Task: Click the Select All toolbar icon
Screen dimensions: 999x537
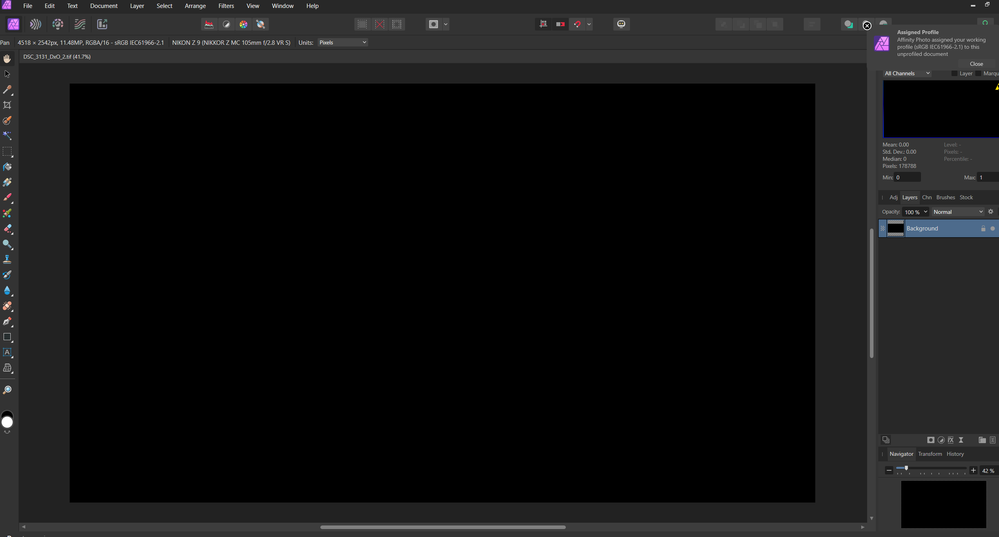Action: click(x=362, y=24)
